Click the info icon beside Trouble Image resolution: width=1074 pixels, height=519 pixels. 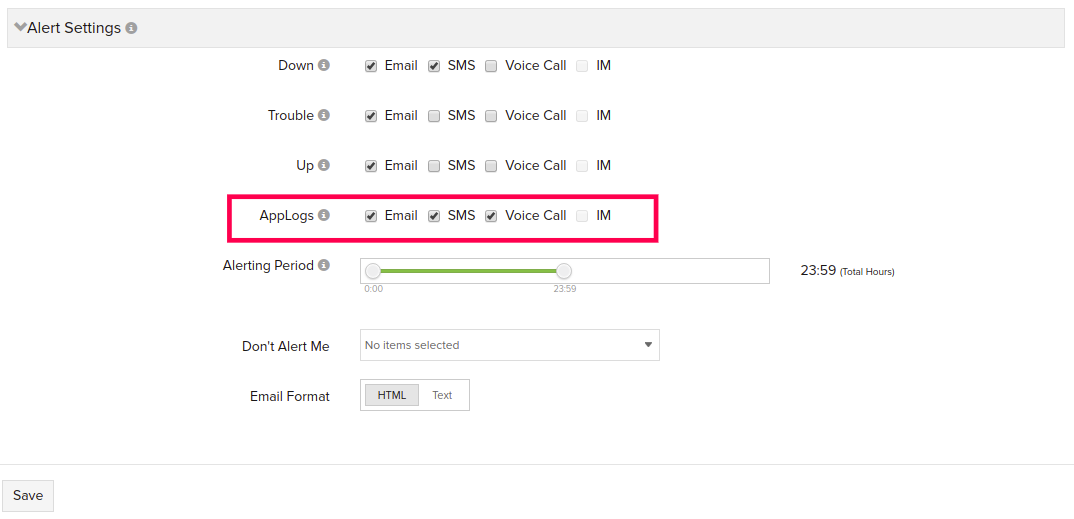324,116
